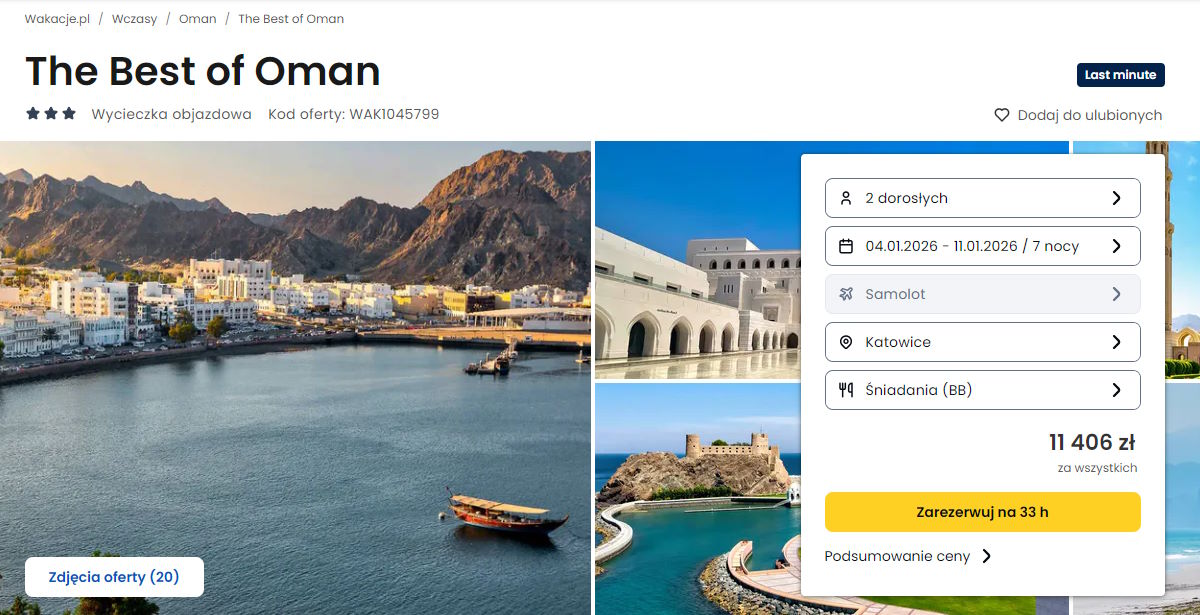Click the Zarezerwuj na 33 h button
The height and width of the screenshot is (615, 1200).
(x=983, y=512)
